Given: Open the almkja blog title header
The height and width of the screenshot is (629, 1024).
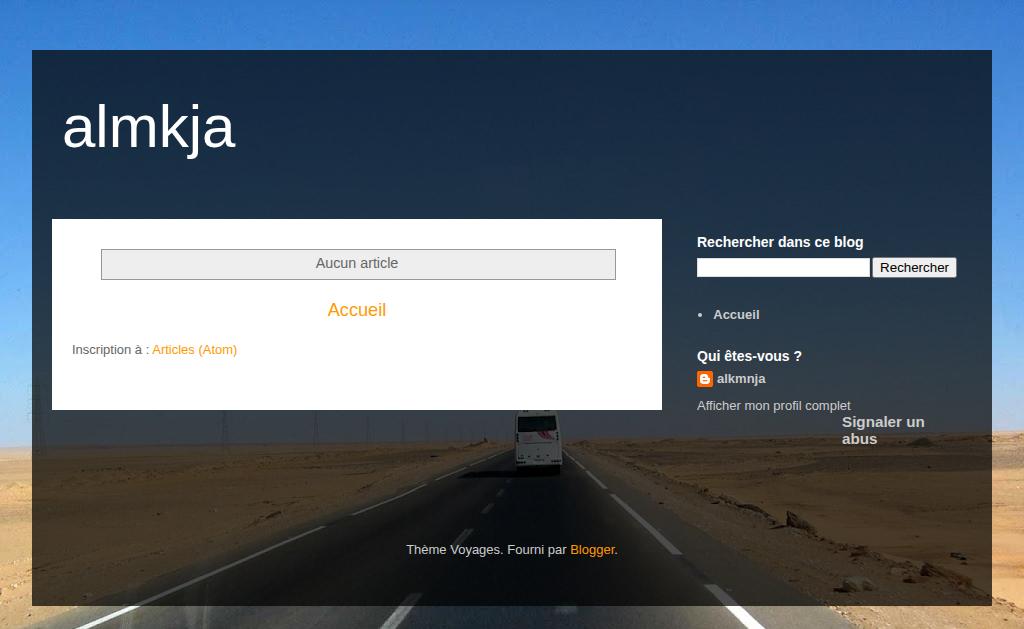Looking at the screenshot, I should [x=149, y=128].
